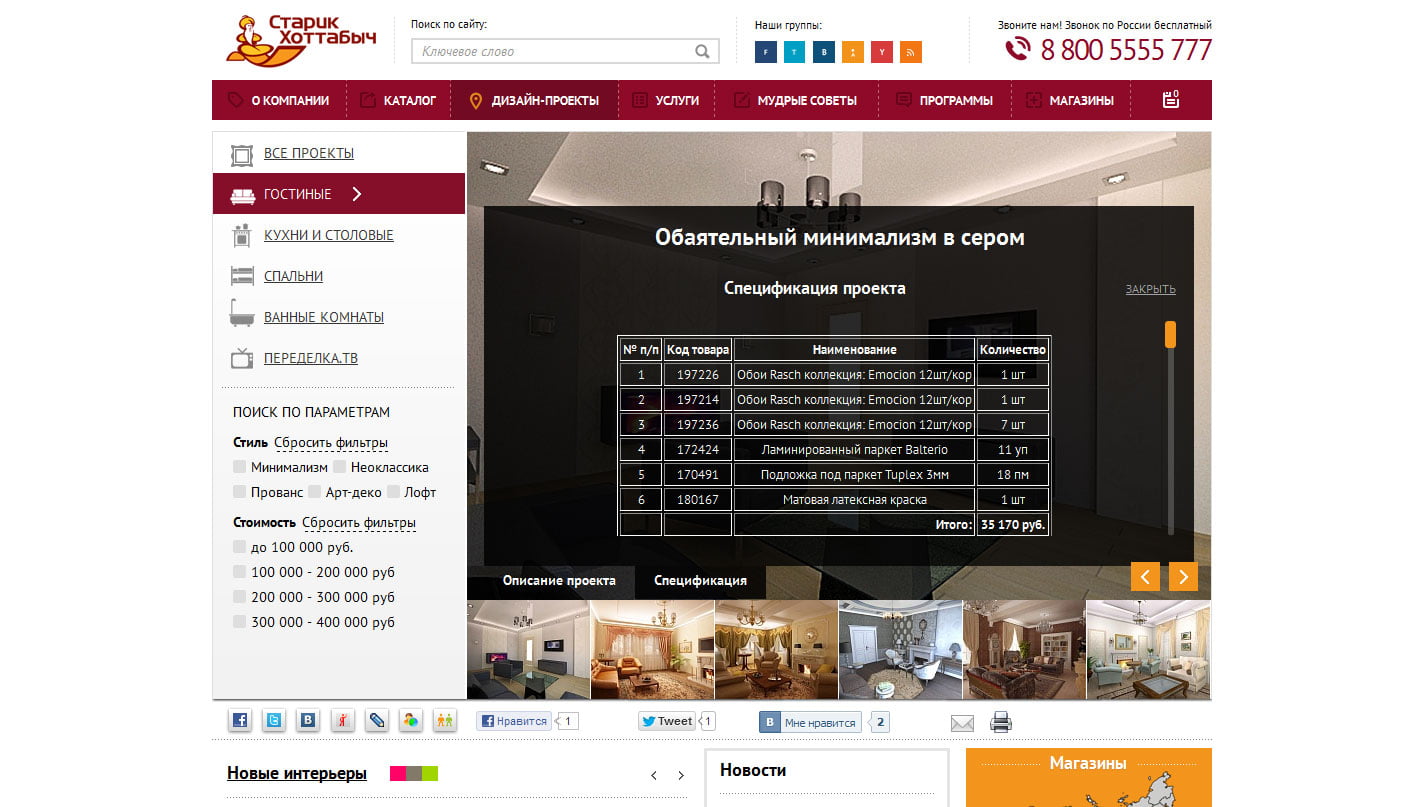Switch to the Описание проекта tab
Screen dimensions: 1423x807
[558, 581]
